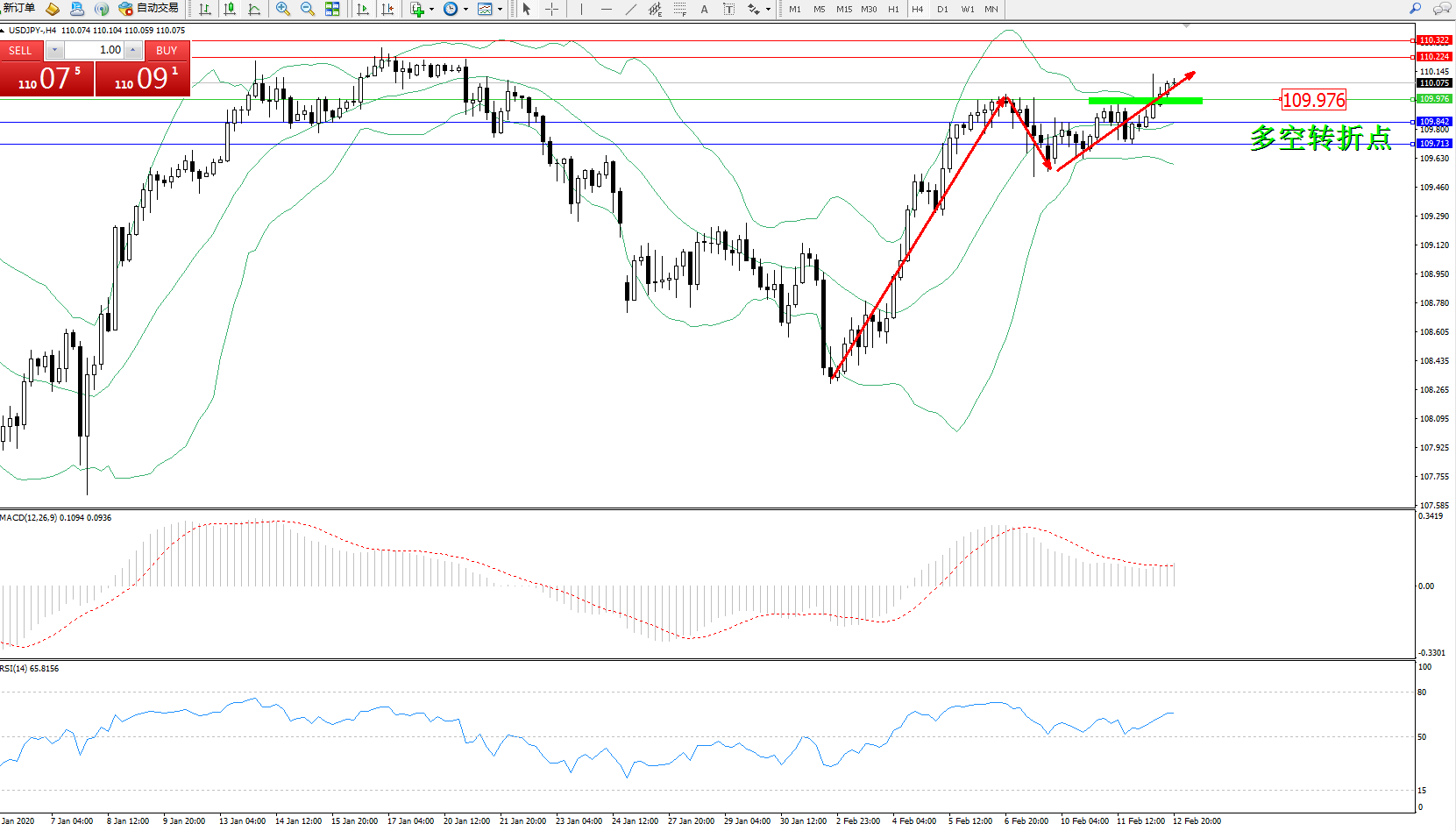Viewport: 1456px width, 831px height.
Task: Choose the horizontal line drawing tool
Action: [x=606, y=9]
